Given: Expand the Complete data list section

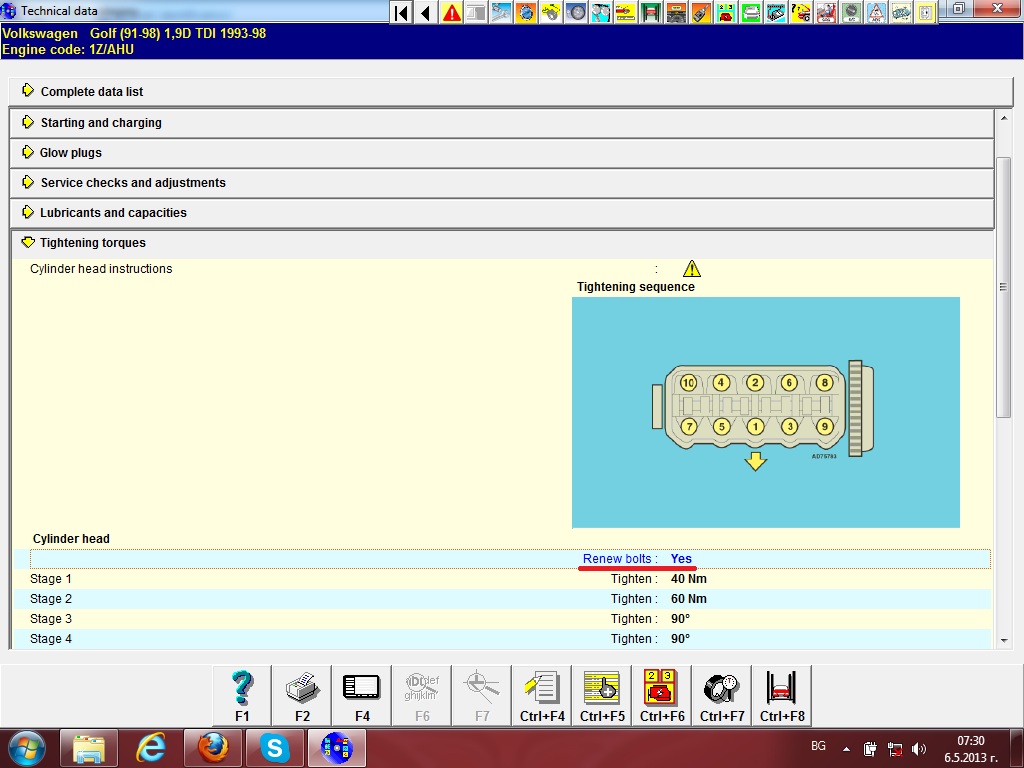Looking at the screenshot, I should [x=92, y=92].
